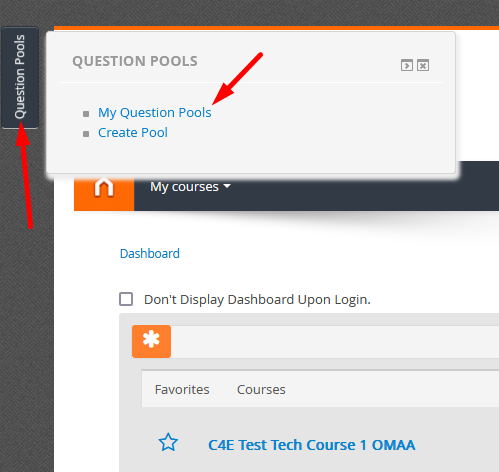Click the orange asterisk icon
Image resolution: width=499 pixels, height=472 pixels.
[x=151, y=341]
